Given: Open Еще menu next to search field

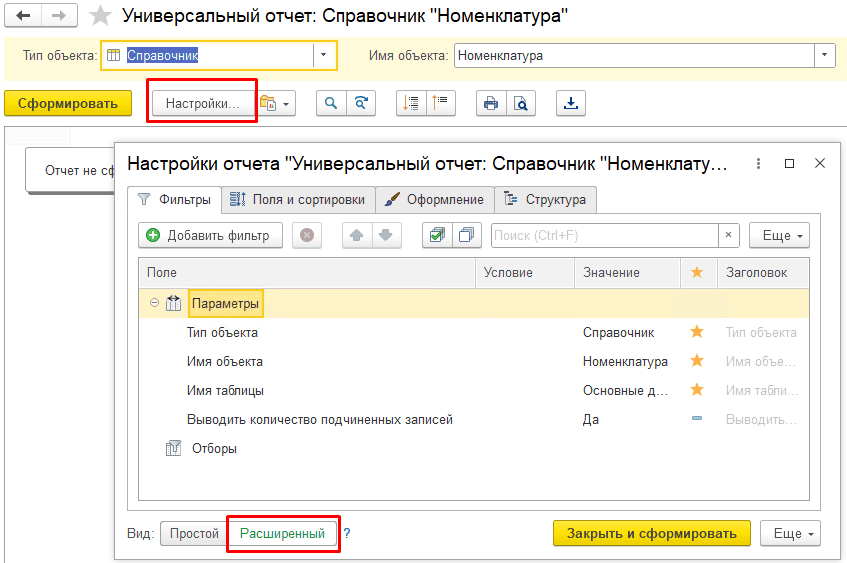Looking at the screenshot, I should click(x=779, y=235).
